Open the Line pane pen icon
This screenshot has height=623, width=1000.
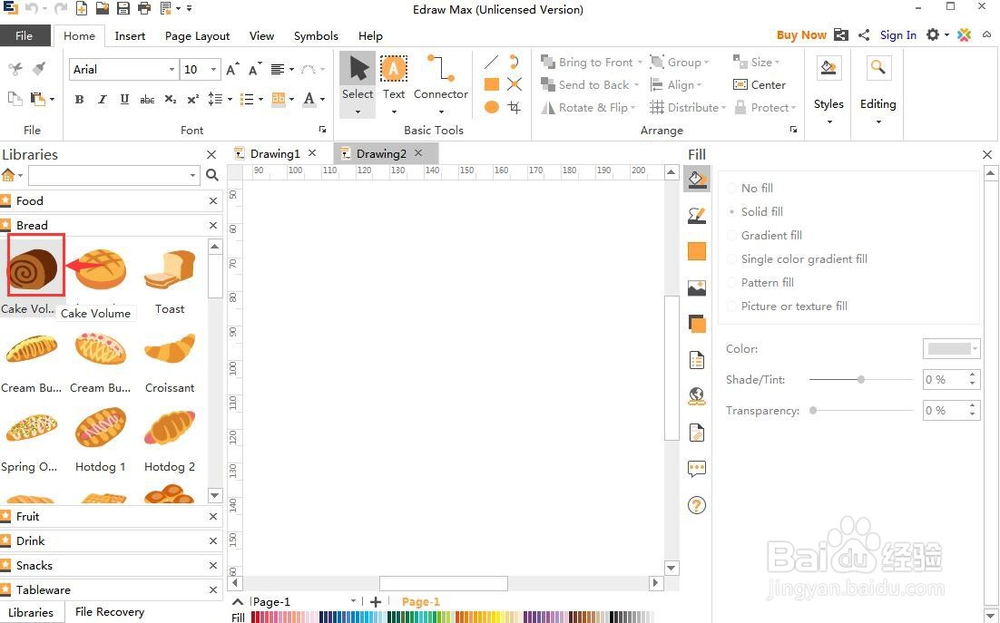[x=696, y=216]
